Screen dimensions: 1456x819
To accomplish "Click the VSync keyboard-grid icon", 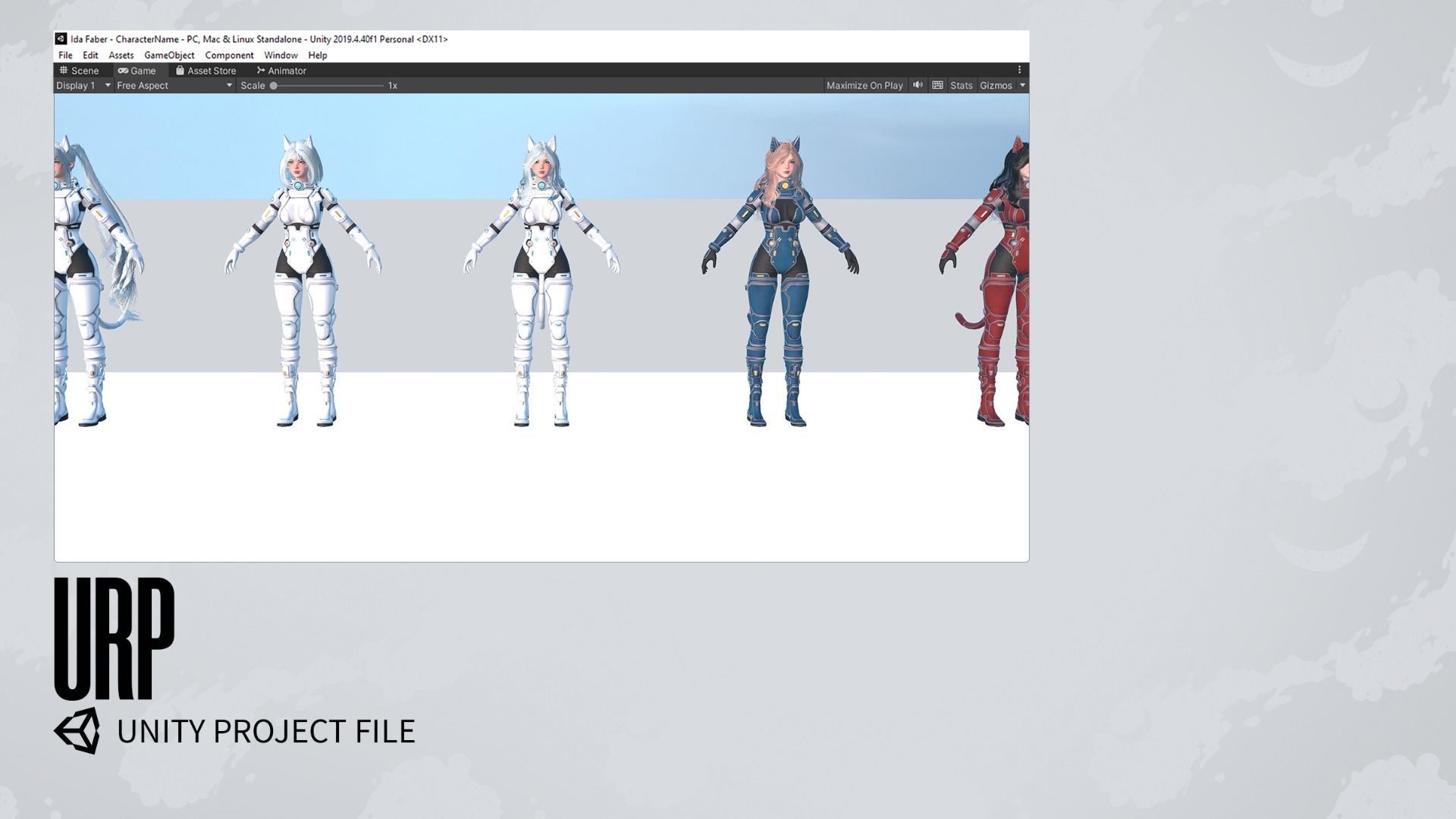I will (937, 85).
